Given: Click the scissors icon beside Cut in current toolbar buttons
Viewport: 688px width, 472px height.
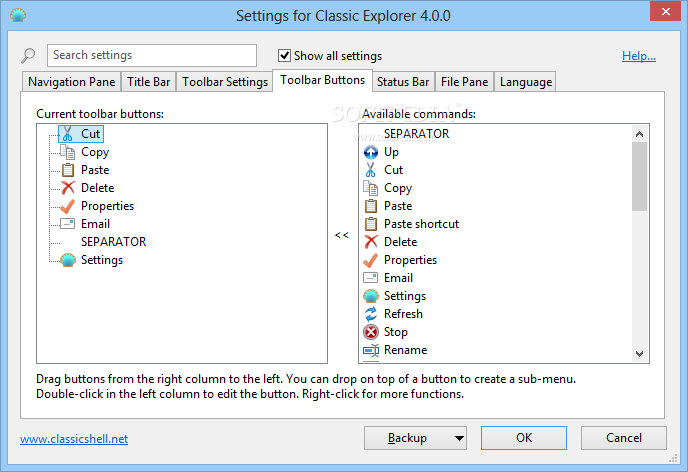Looking at the screenshot, I should pos(67,134).
